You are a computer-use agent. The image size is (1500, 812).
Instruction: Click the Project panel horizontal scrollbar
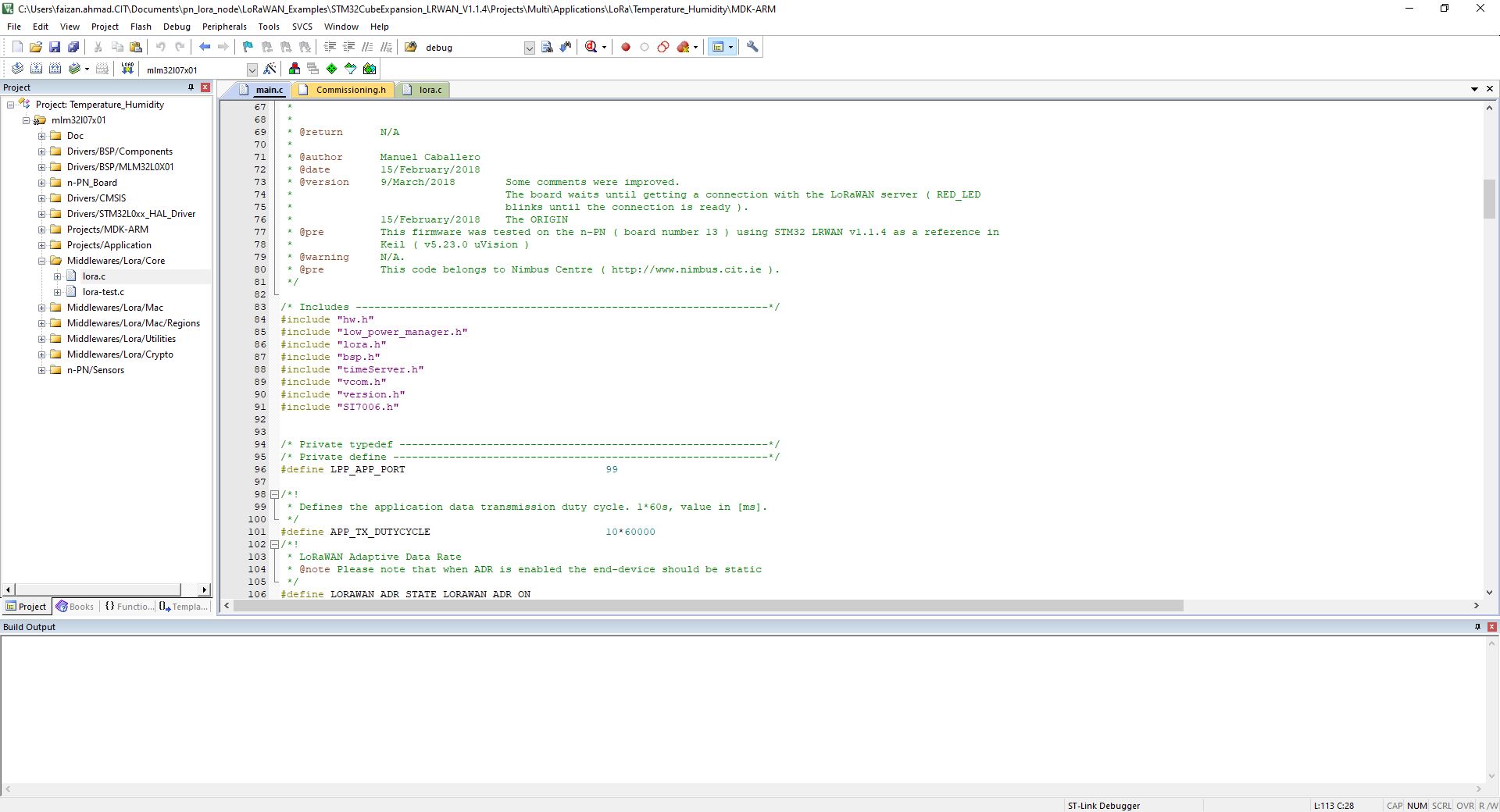[97, 589]
